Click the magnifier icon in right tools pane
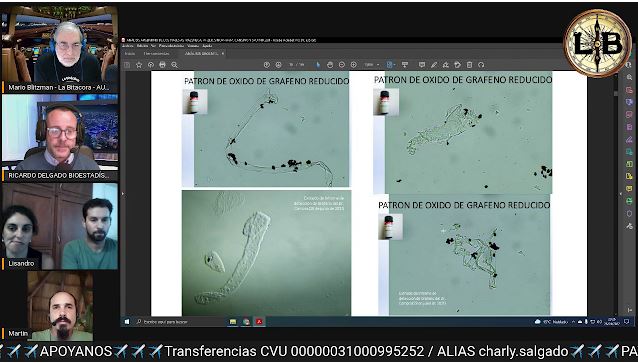Viewport: 638px width, 363px height. point(629,77)
